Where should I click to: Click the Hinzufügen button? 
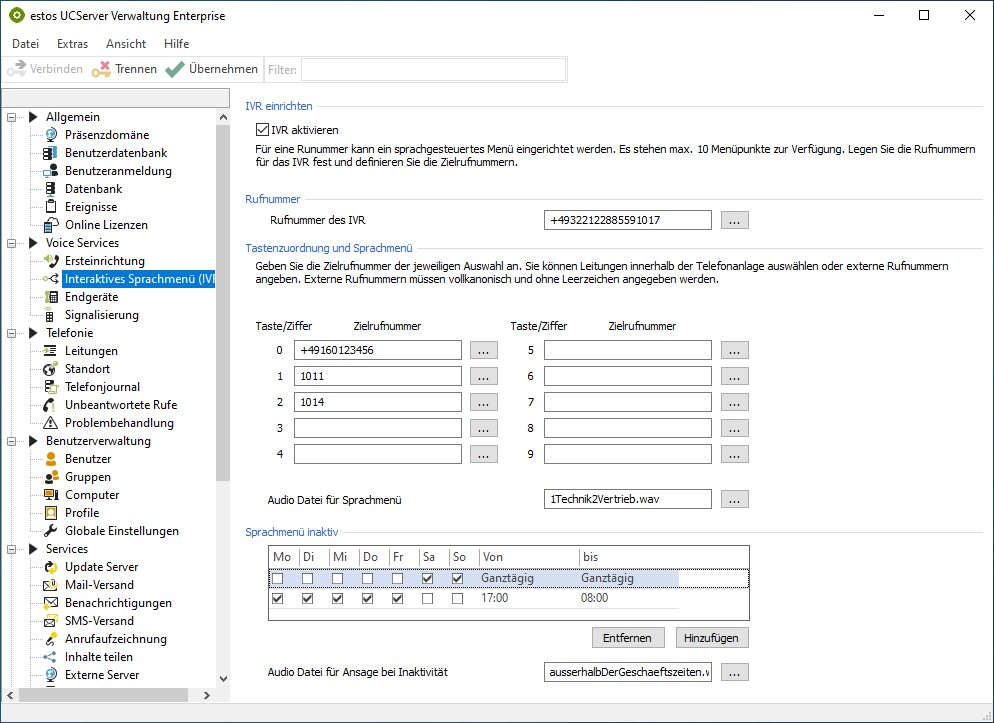712,638
